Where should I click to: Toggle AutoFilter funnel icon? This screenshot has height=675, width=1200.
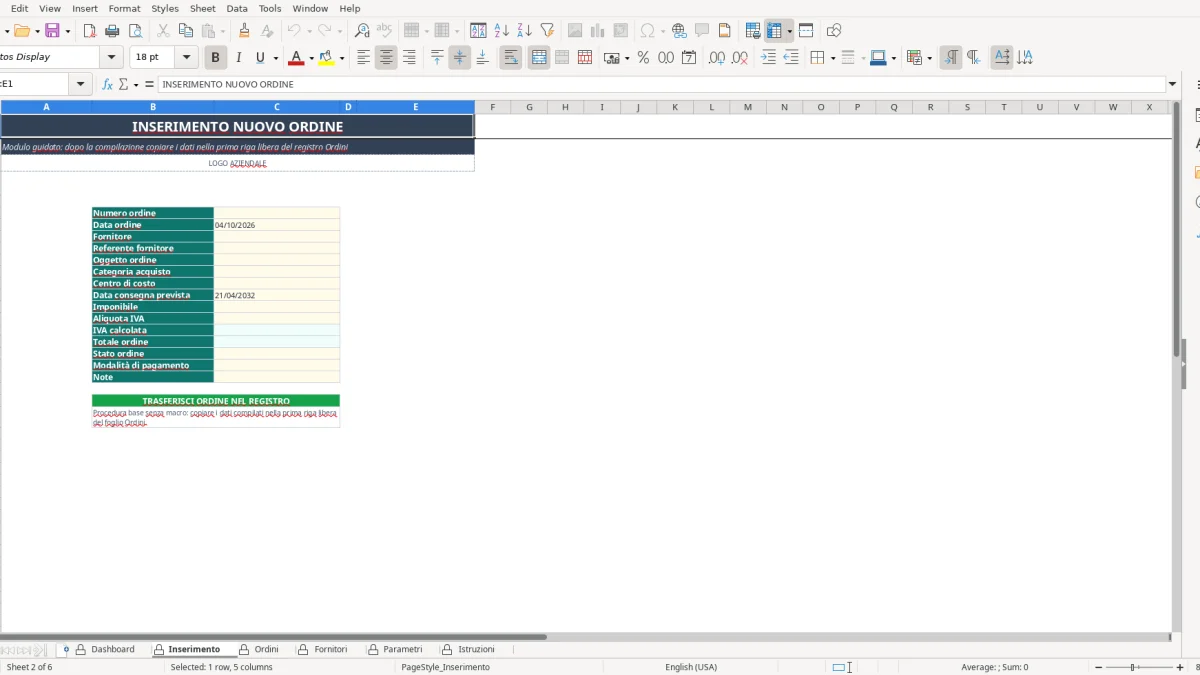547,31
